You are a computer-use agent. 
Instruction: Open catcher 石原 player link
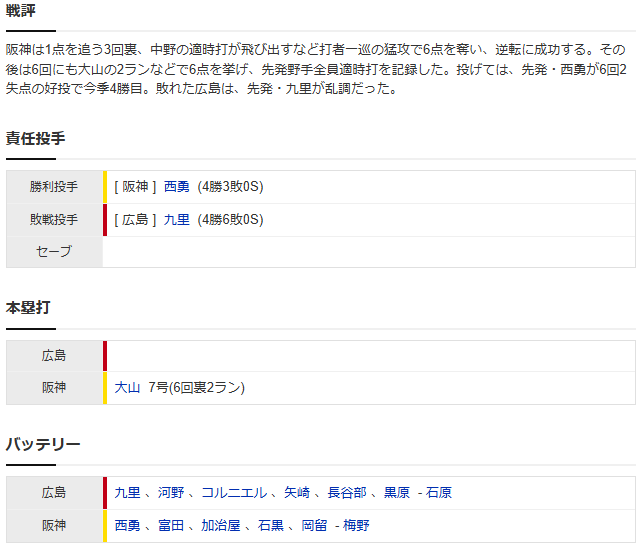pyautogui.click(x=439, y=493)
